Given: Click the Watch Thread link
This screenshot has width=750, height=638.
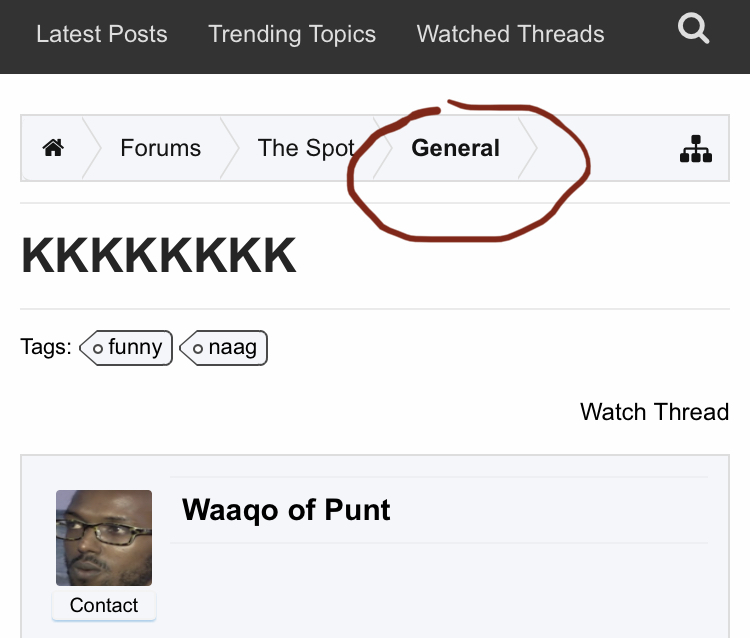Looking at the screenshot, I should pos(654,412).
